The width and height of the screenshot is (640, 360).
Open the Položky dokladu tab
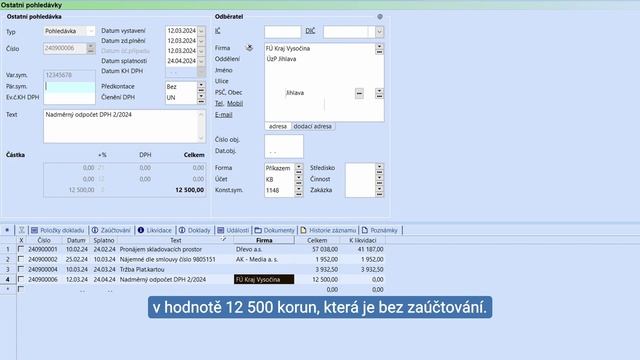click(x=58, y=231)
